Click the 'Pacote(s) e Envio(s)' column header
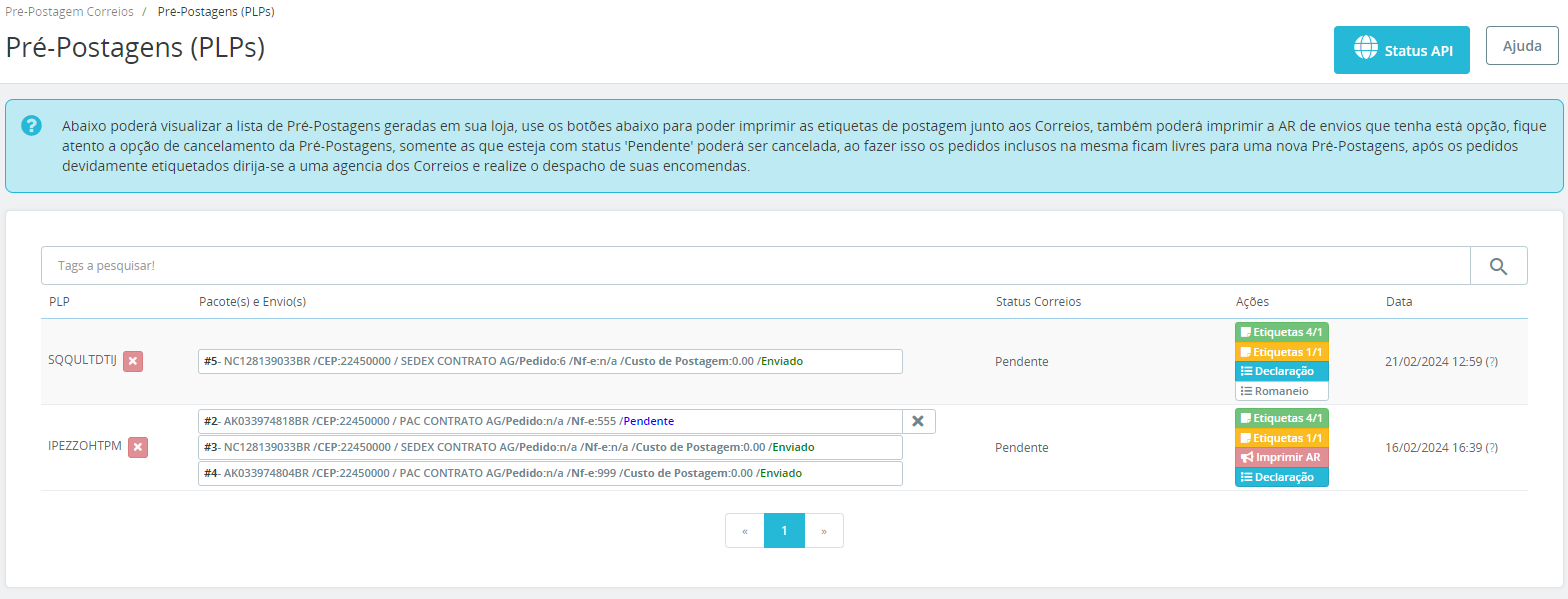The height and width of the screenshot is (599, 1568). [252, 301]
